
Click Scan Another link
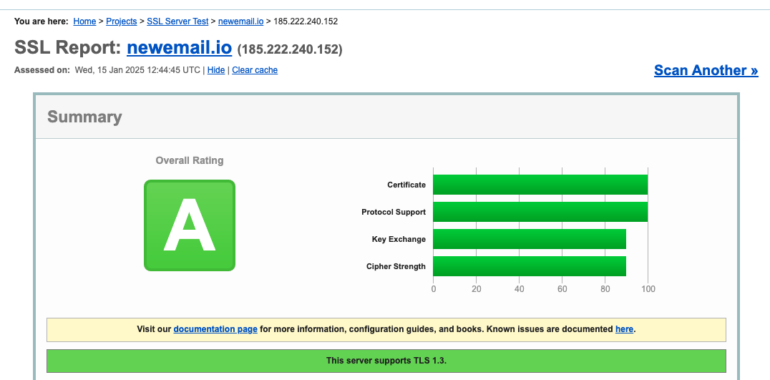point(706,70)
